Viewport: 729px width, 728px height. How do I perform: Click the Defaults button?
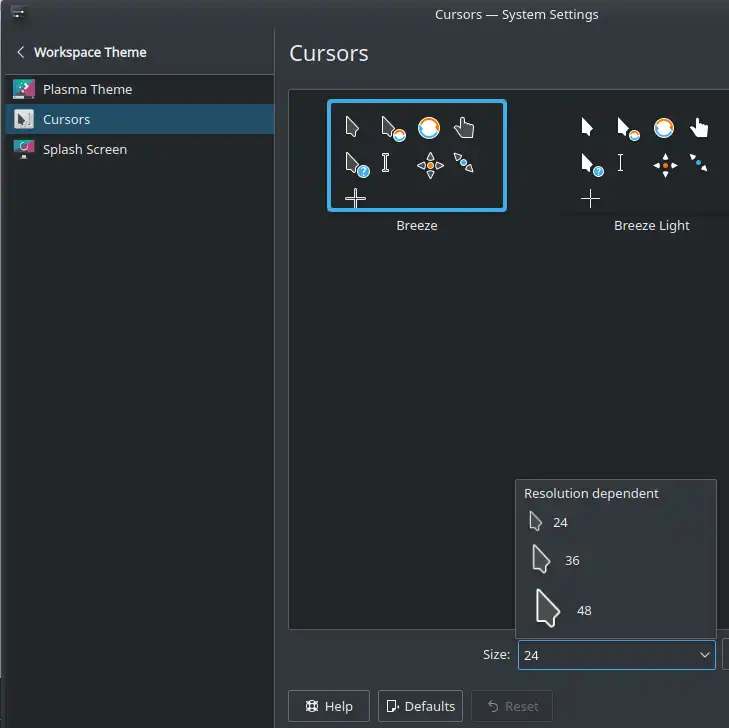[420, 706]
